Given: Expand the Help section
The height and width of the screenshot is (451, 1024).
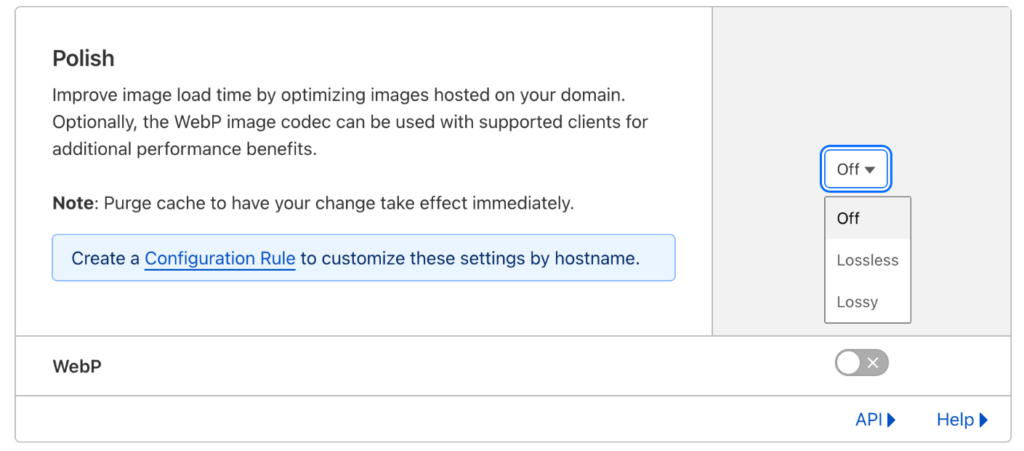Looking at the screenshot, I should 962,420.
